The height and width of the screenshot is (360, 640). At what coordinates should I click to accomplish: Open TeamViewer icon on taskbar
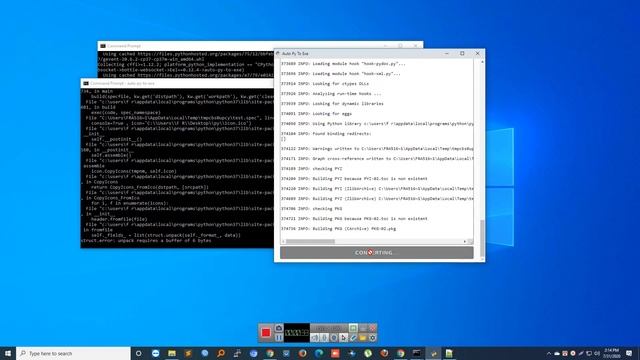156,353
